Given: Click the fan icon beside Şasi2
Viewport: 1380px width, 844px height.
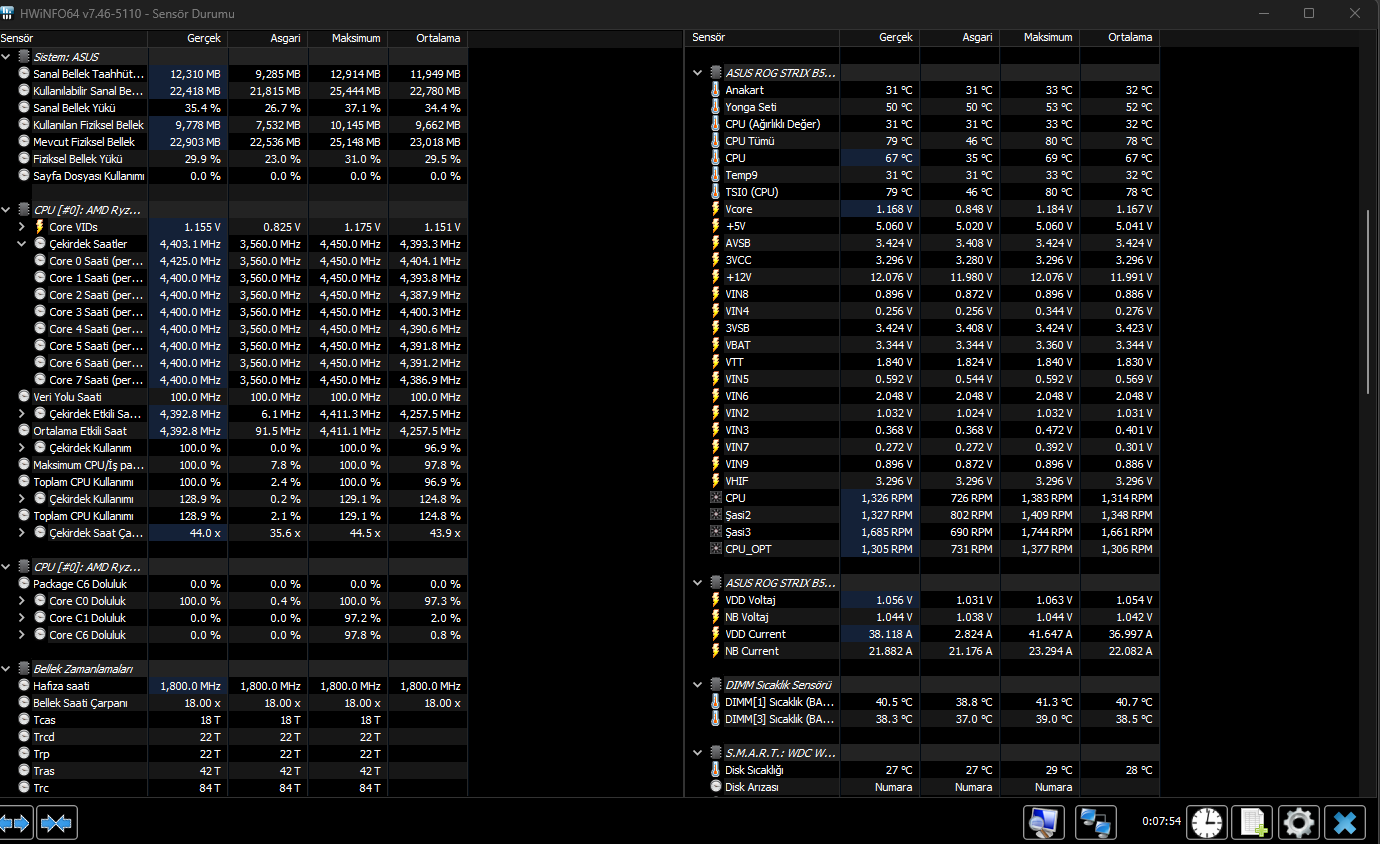Looking at the screenshot, I should pos(715,515).
